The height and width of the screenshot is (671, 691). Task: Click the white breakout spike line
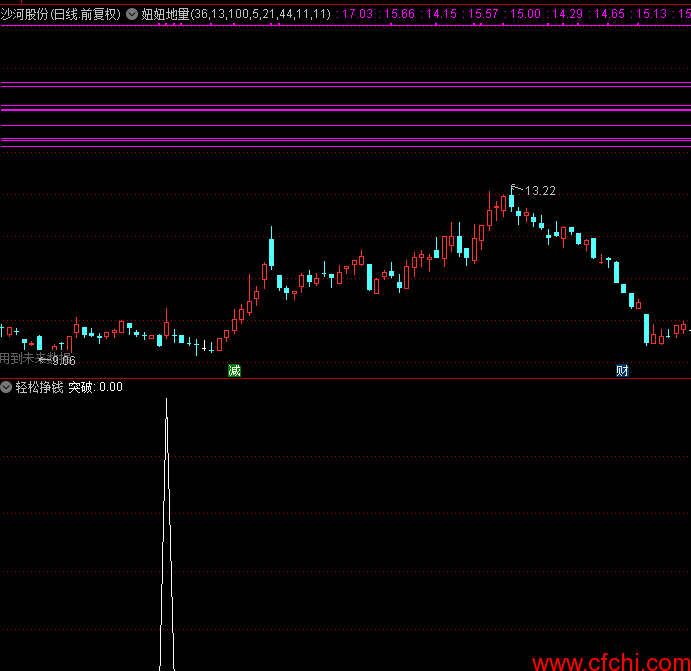[x=167, y=534]
